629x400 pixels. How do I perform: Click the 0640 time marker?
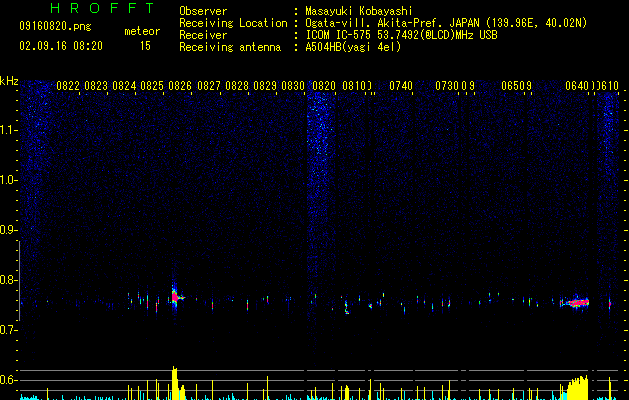(577, 85)
